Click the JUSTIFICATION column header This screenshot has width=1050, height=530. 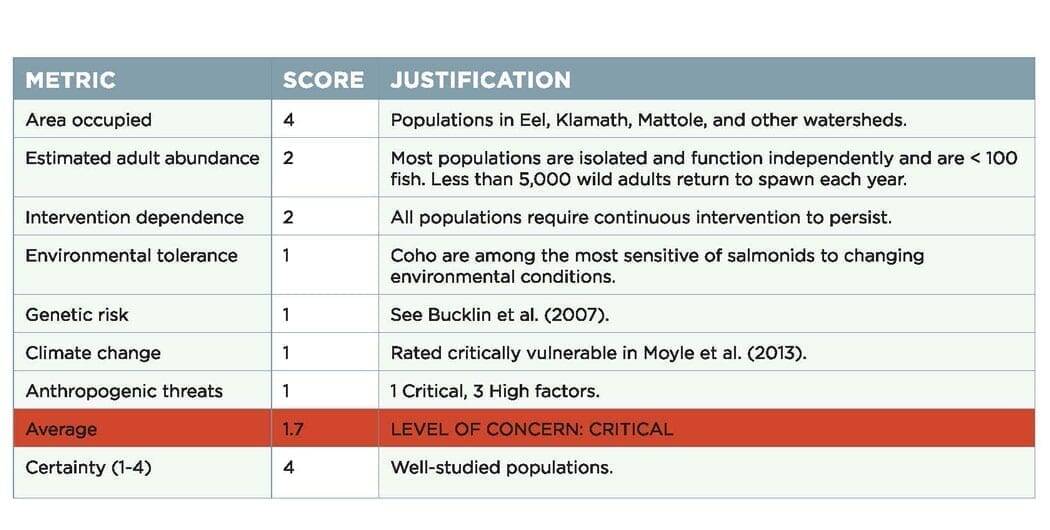coord(480,80)
